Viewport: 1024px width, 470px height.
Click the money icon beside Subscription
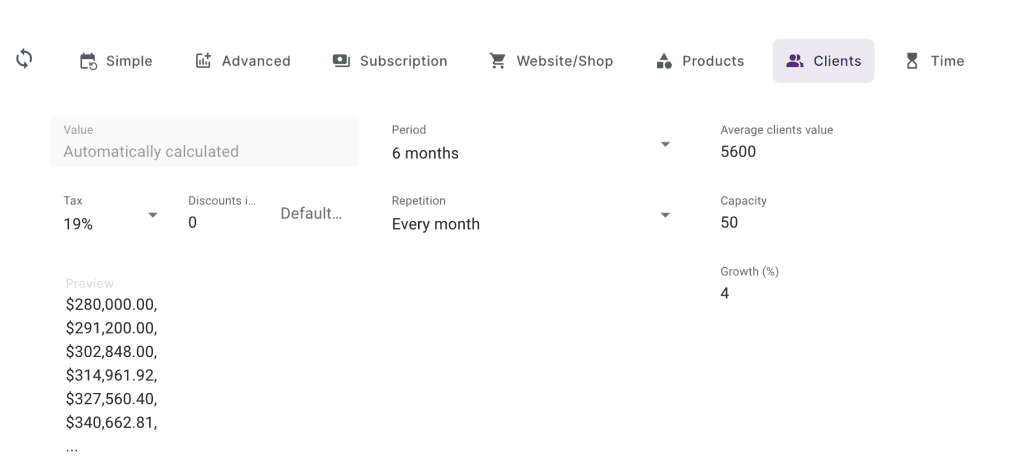pos(342,61)
